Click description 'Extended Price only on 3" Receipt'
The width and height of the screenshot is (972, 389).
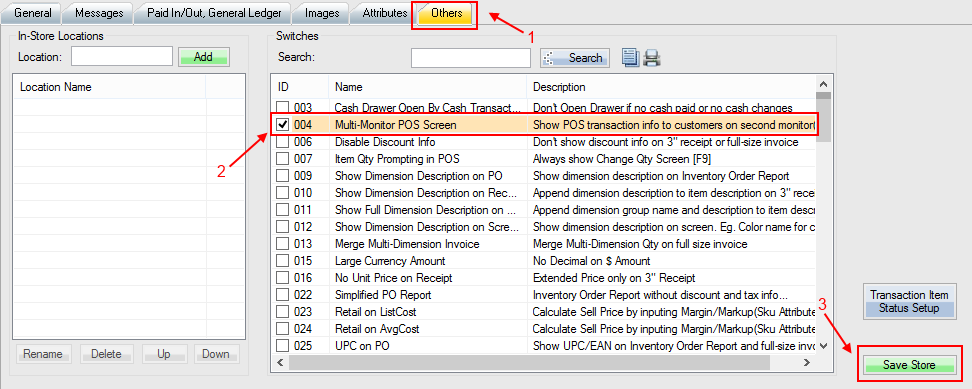pos(614,278)
